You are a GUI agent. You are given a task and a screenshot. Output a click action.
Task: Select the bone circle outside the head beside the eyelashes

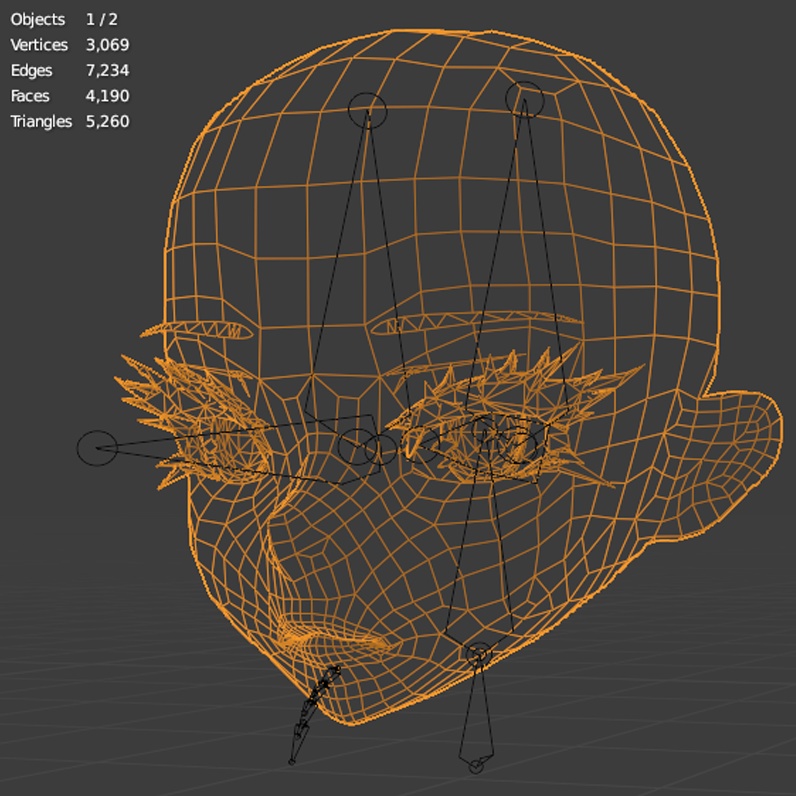point(97,448)
